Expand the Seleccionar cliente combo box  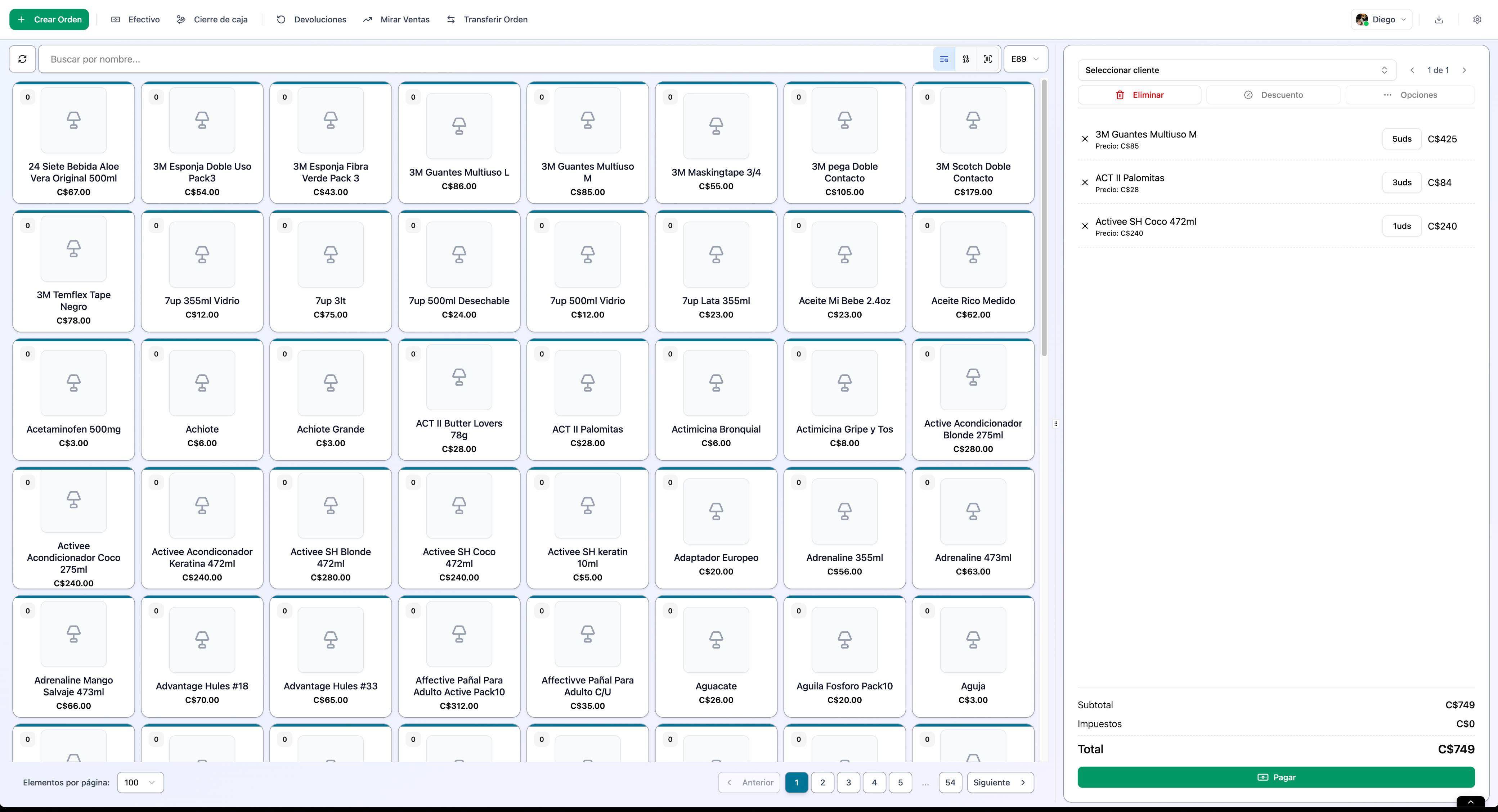(1236, 70)
